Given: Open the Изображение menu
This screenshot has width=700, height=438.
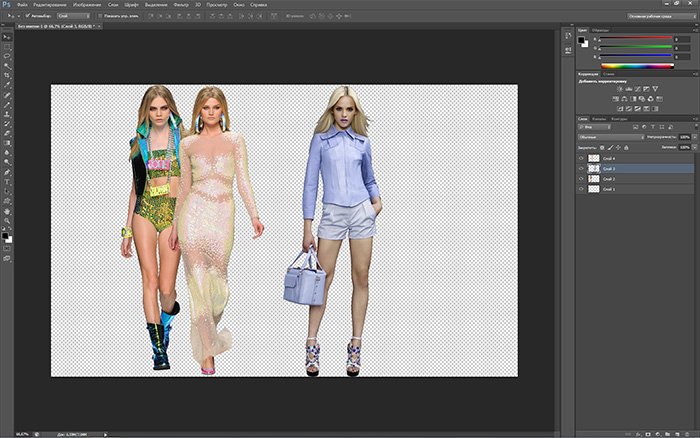Looking at the screenshot, I should (x=87, y=6).
